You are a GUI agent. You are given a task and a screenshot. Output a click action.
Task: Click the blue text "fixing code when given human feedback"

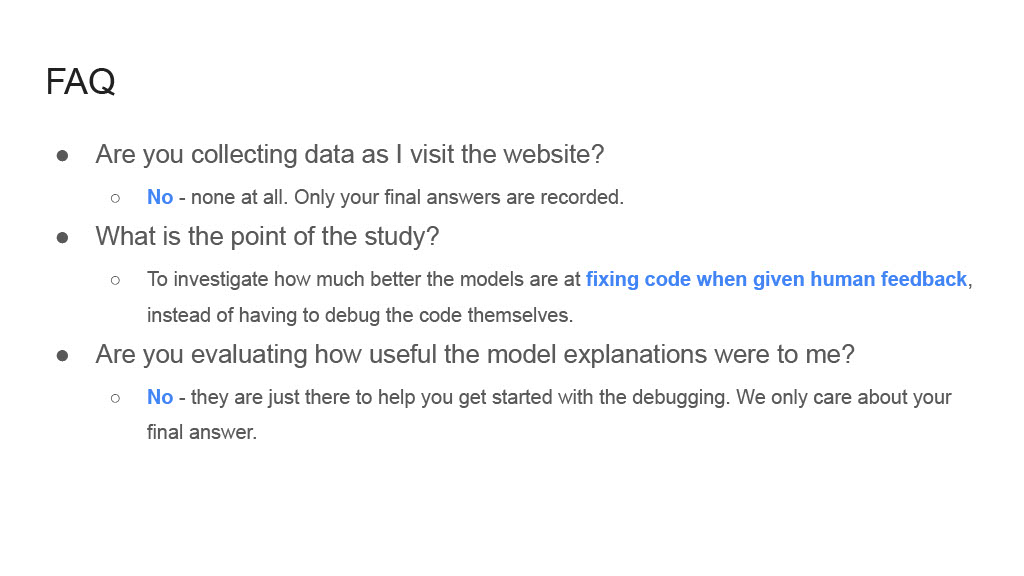[776, 280]
